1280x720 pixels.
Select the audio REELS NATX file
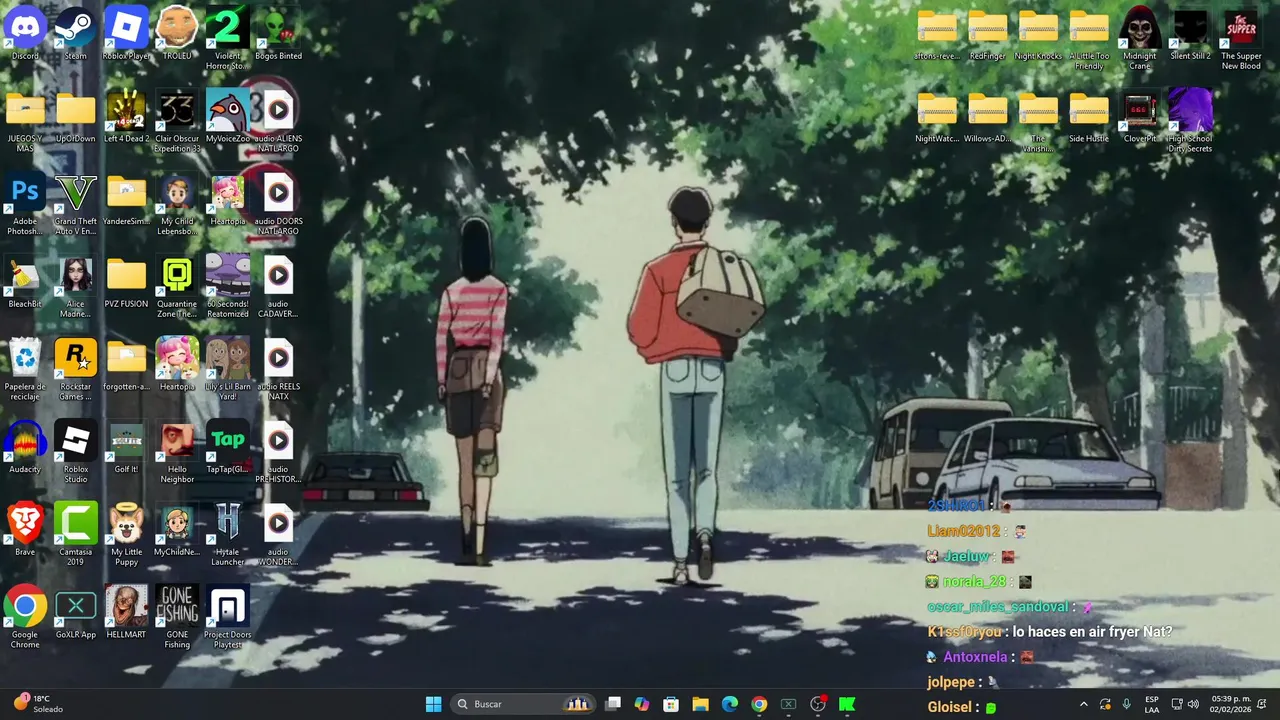point(278,370)
